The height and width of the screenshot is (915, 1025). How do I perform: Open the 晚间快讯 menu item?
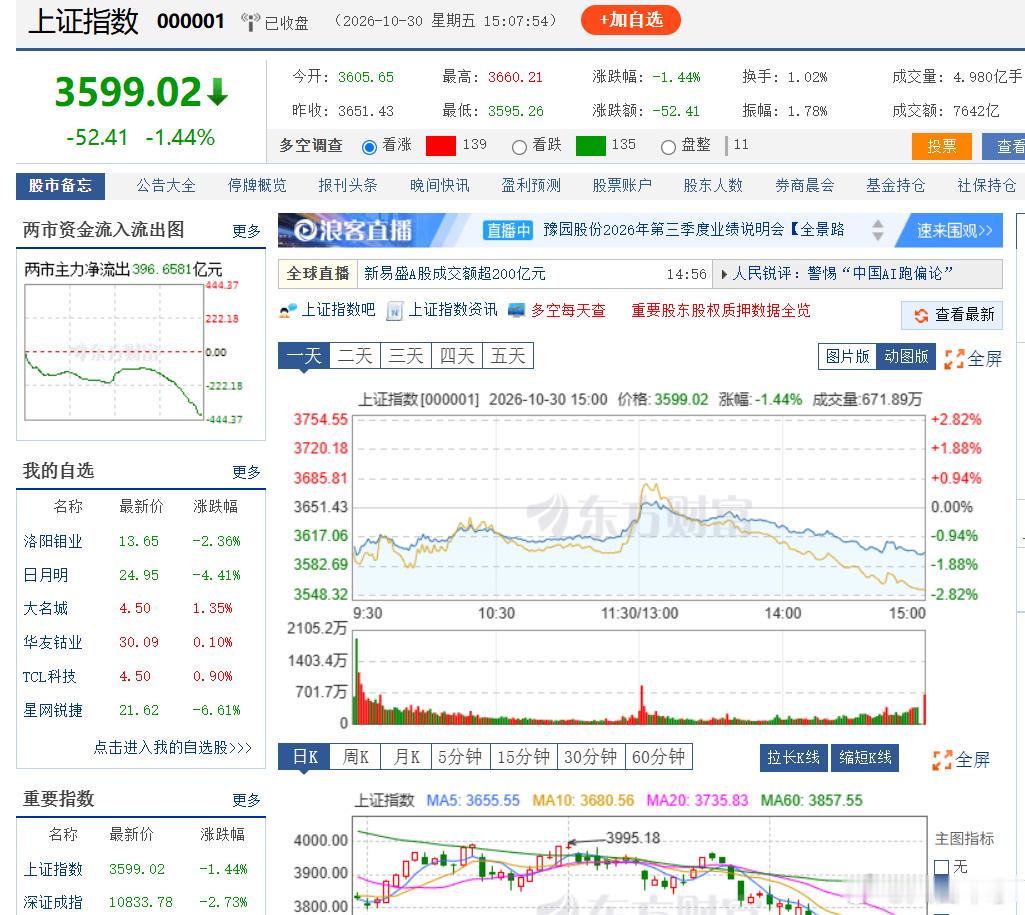pyautogui.click(x=439, y=186)
